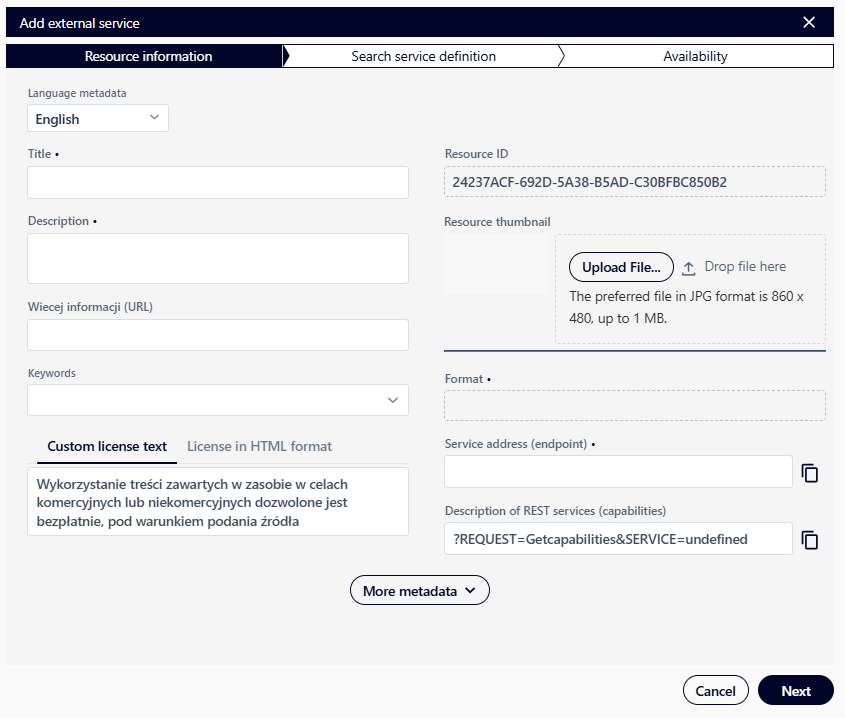Open the Language metadata dropdown
The height and width of the screenshot is (718, 845).
click(98, 119)
